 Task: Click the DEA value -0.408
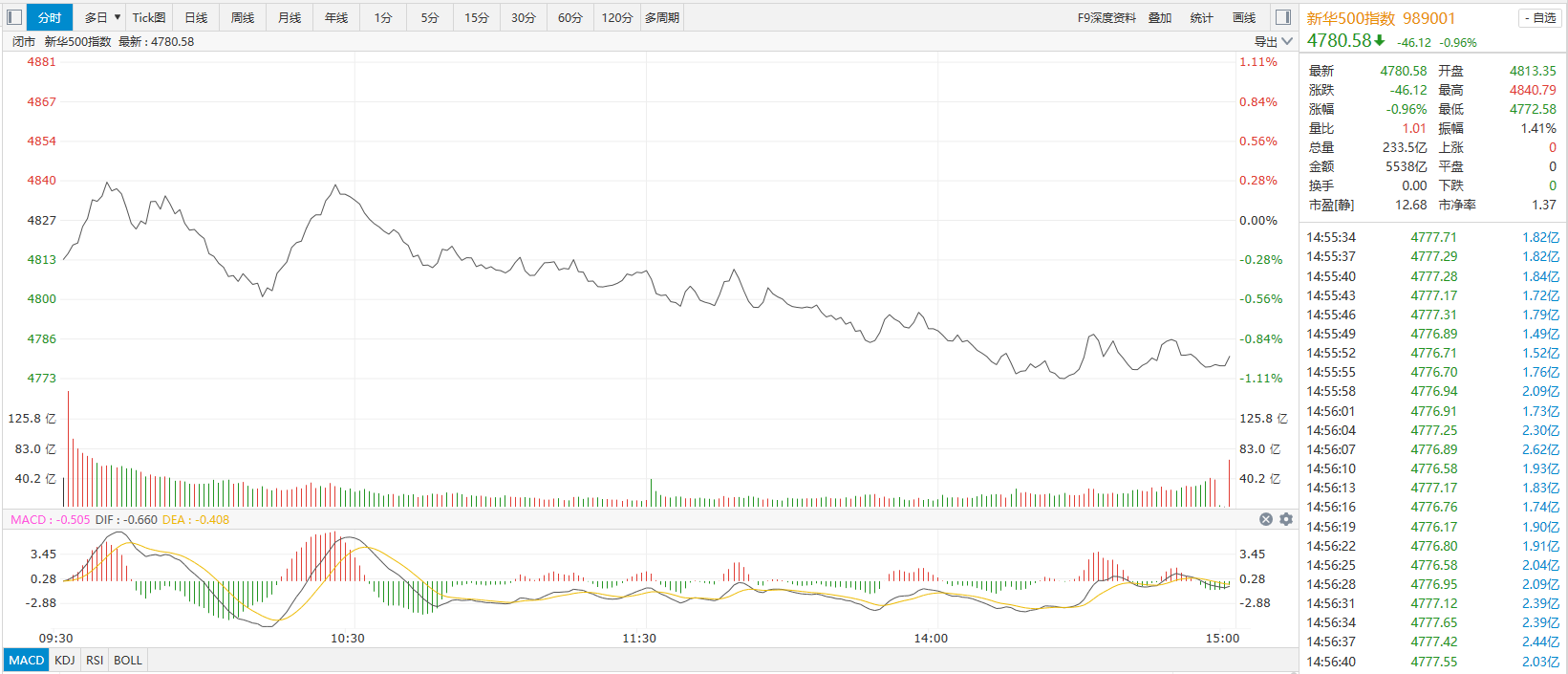pyautogui.click(x=212, y=520)
